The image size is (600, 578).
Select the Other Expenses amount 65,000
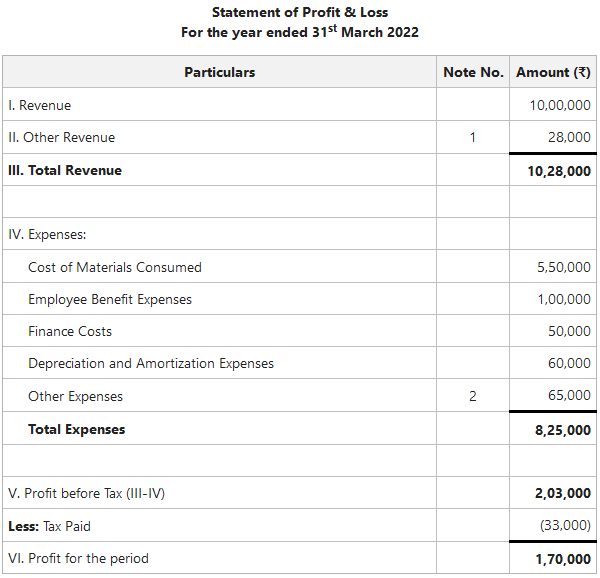click(x=569, y=396)
